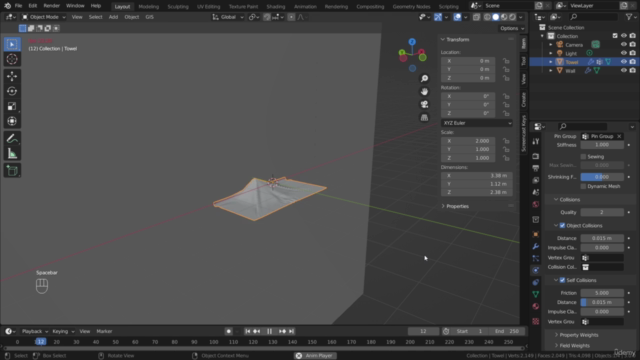This screenshot has width=640, height=360.
Task: Enable the Dynamic Mesh checkbox
Action: point(583,186)
